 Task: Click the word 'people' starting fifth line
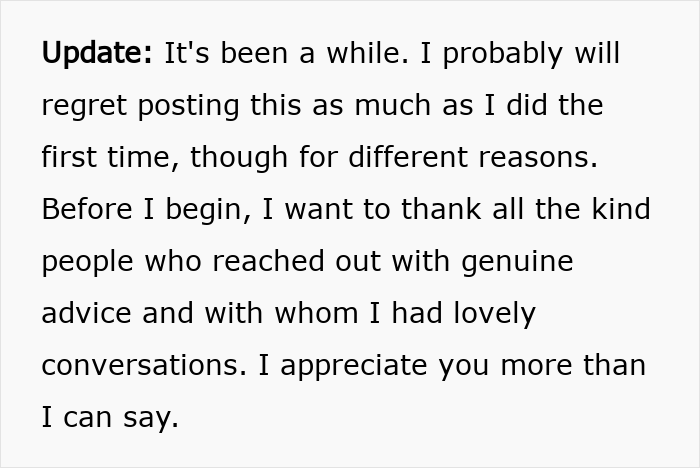point(84,262)
